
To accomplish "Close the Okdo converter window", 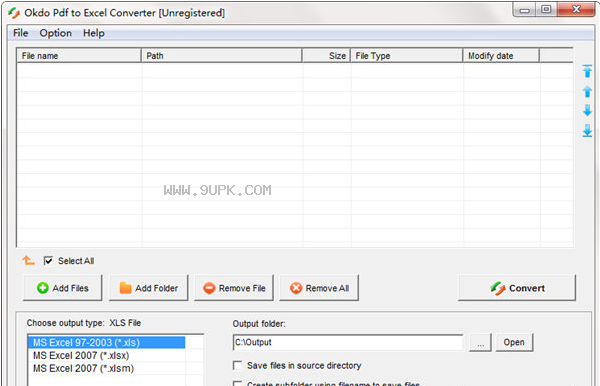I will click(x=576, y=10).
